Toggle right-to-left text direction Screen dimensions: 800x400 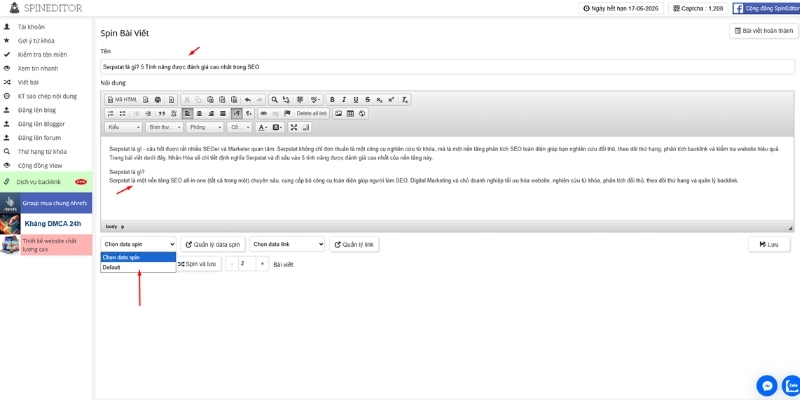pyautogui.click(x=248, y=113)
